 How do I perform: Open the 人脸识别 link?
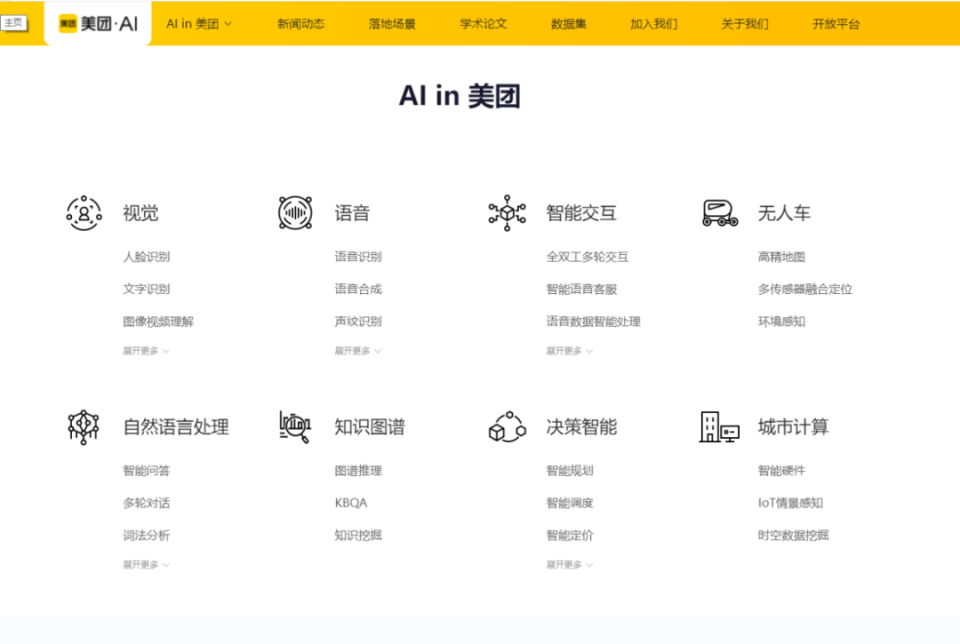click(147, 256)
